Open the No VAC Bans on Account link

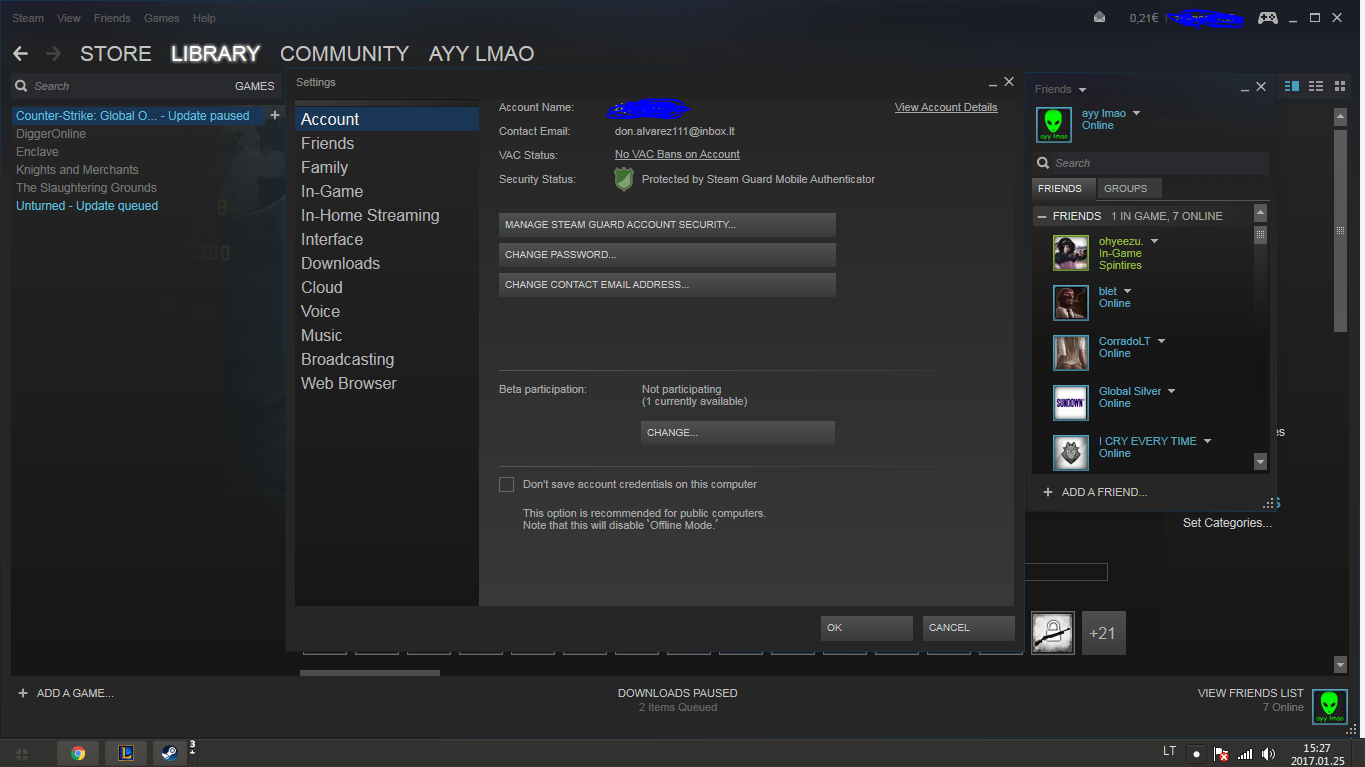coord(677,154)
